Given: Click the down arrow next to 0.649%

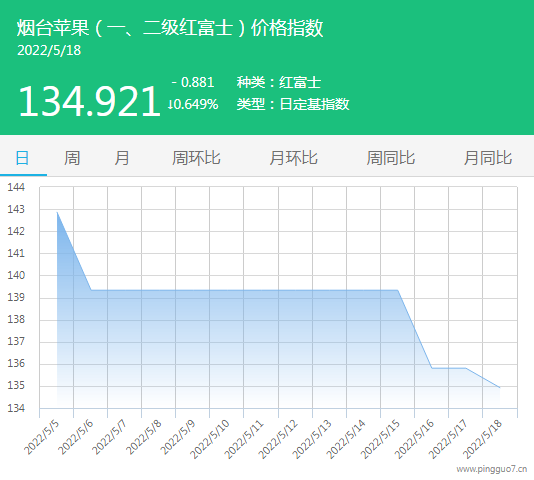Looking at the screenshot, I should (170, 105).
